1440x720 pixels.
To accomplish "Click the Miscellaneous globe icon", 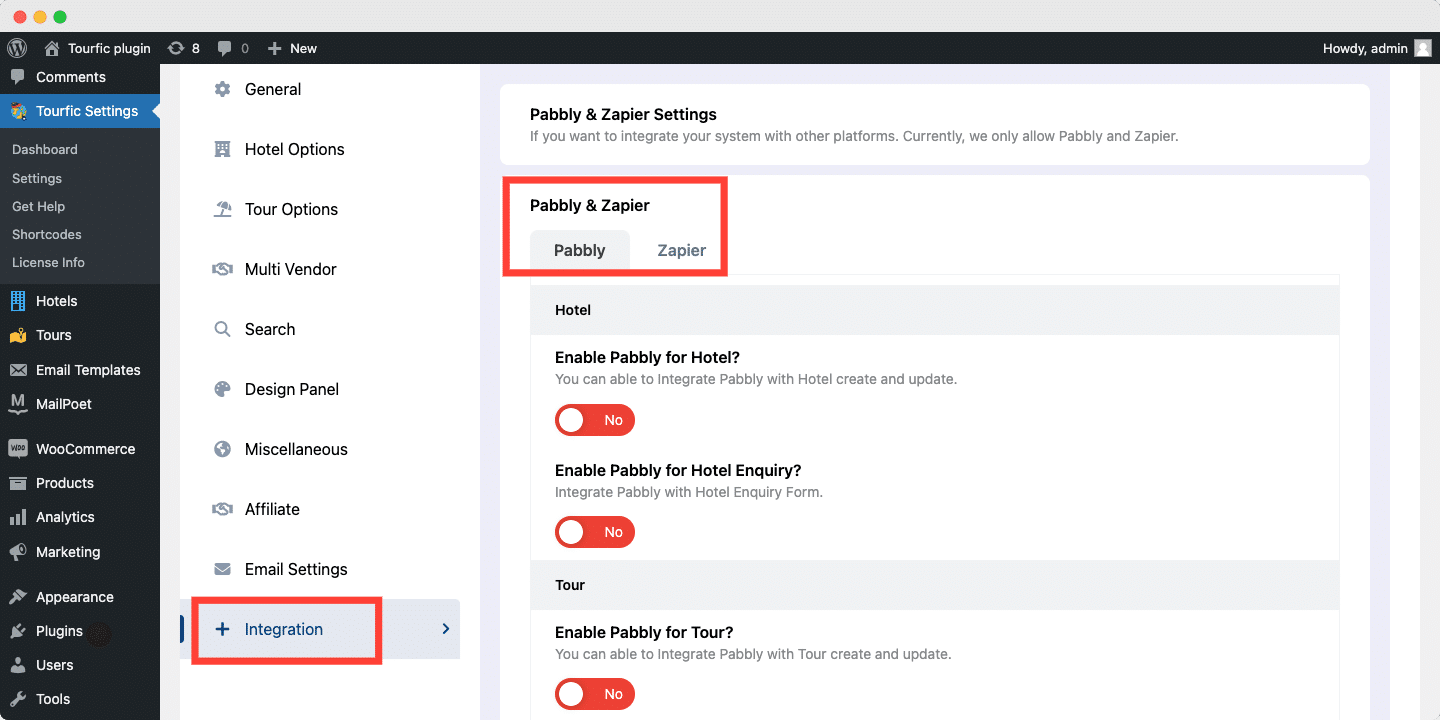I will click(x=222, y=449).
